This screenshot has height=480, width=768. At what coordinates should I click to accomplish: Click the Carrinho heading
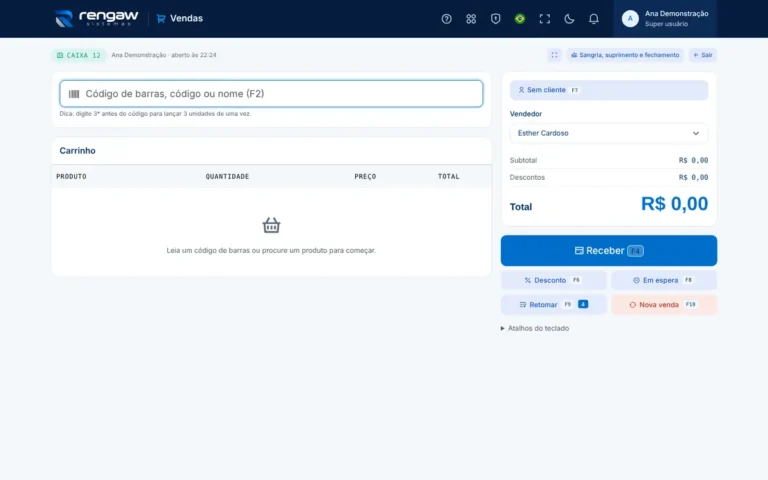tap(77, 151)
